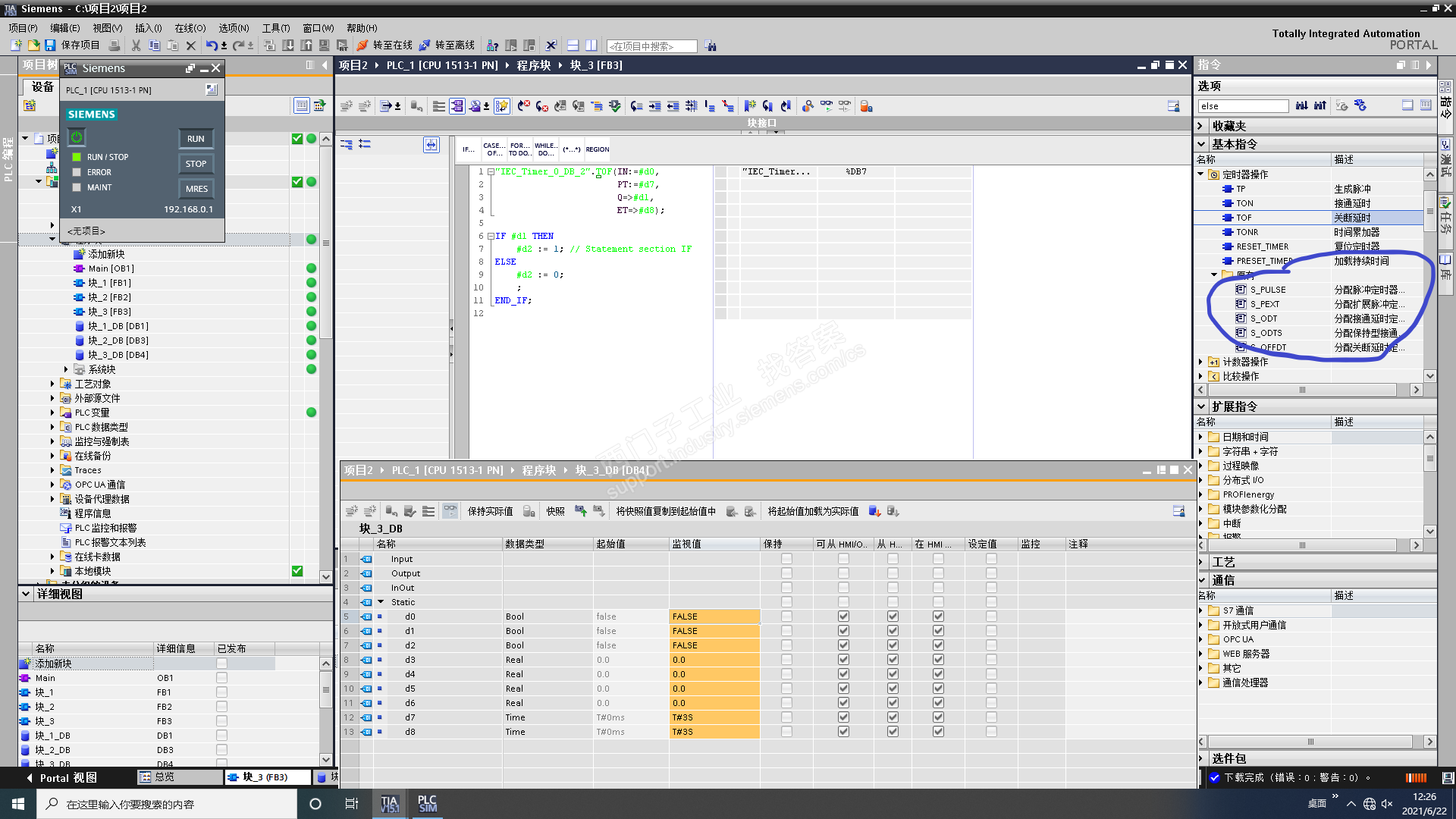Select the TOF timer instruction

[1244, 218]
